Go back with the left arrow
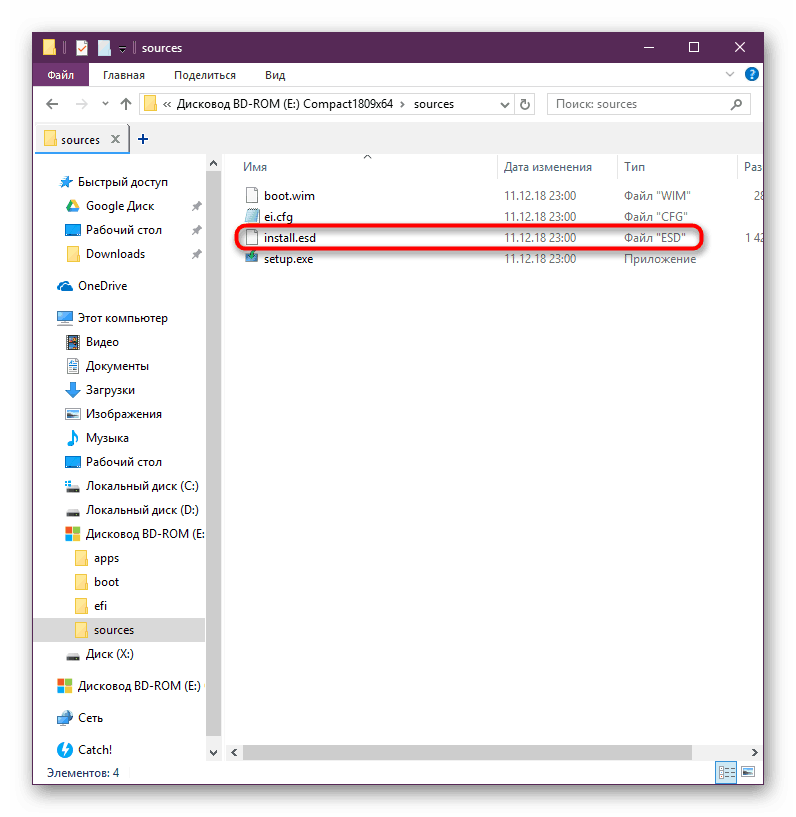Screen dimensions: 796x817 52,104
